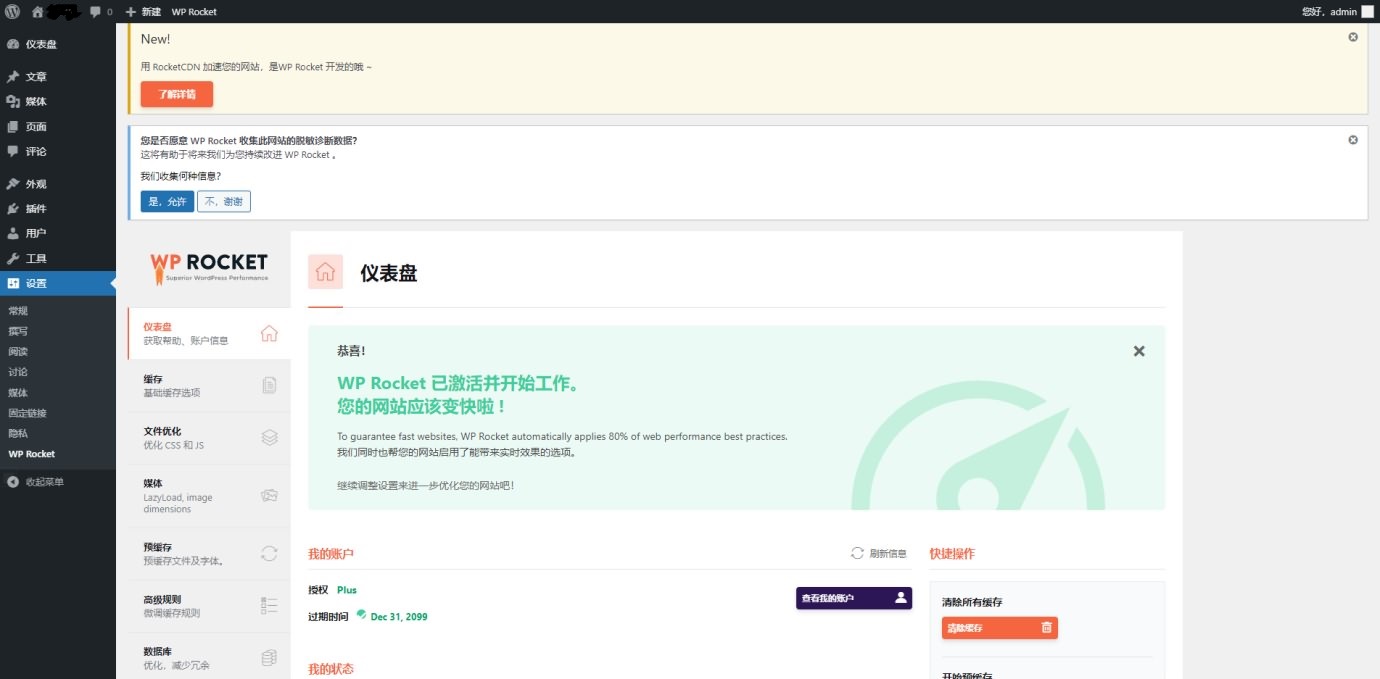The width and height of the screenshot is (1380, 679).
Task: Open 缓存 basic cache options tab
Action: pos(209,386)
